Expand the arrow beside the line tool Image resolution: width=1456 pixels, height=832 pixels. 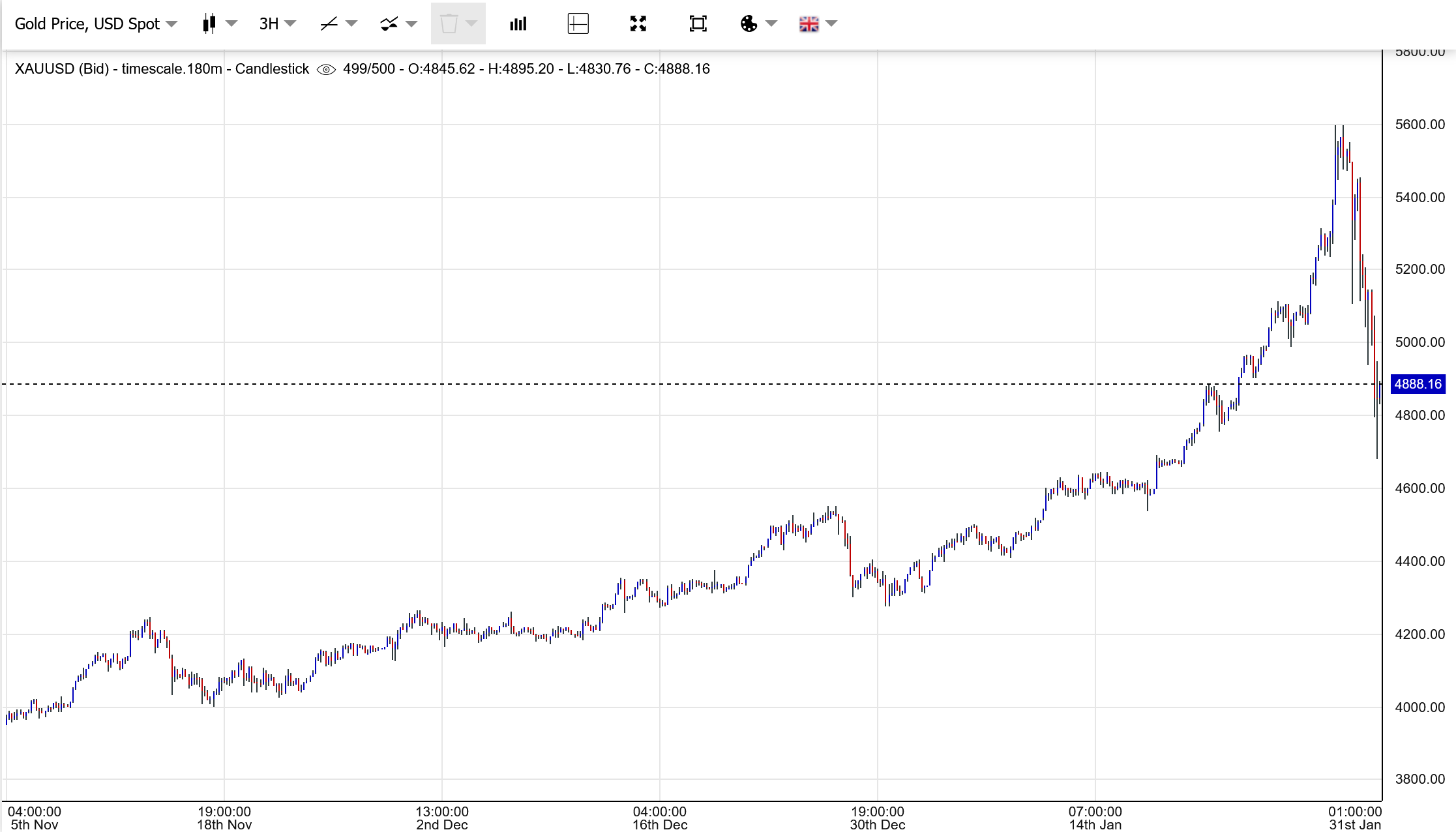pyautogui.click(x=351, y=24)
